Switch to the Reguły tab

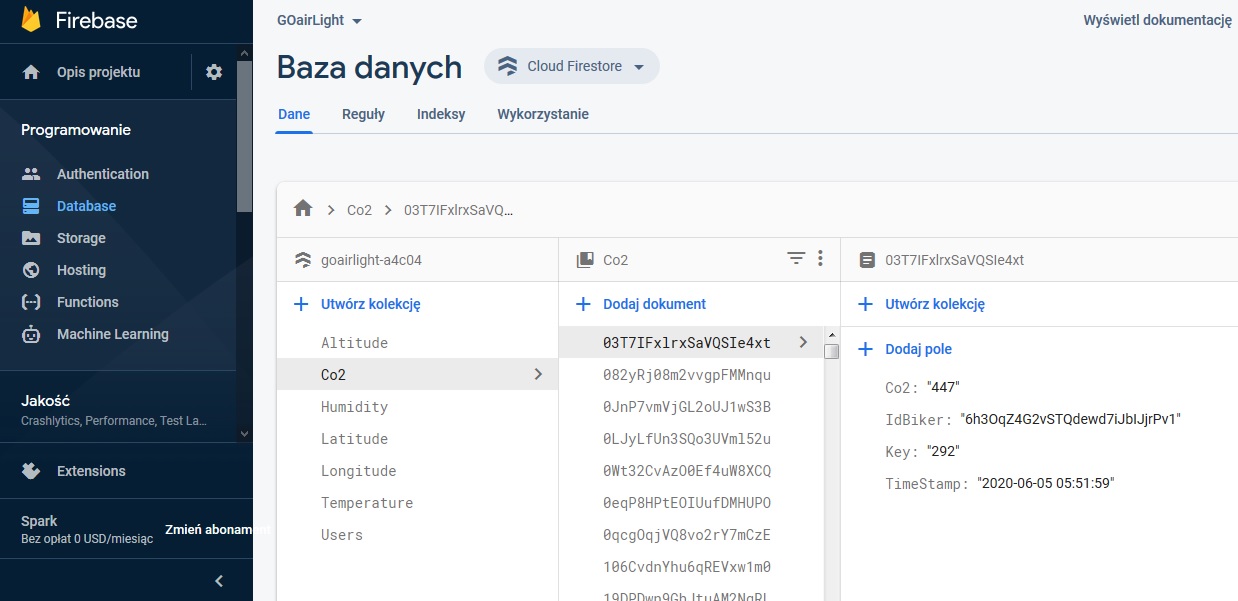click(x=363, y=114)
